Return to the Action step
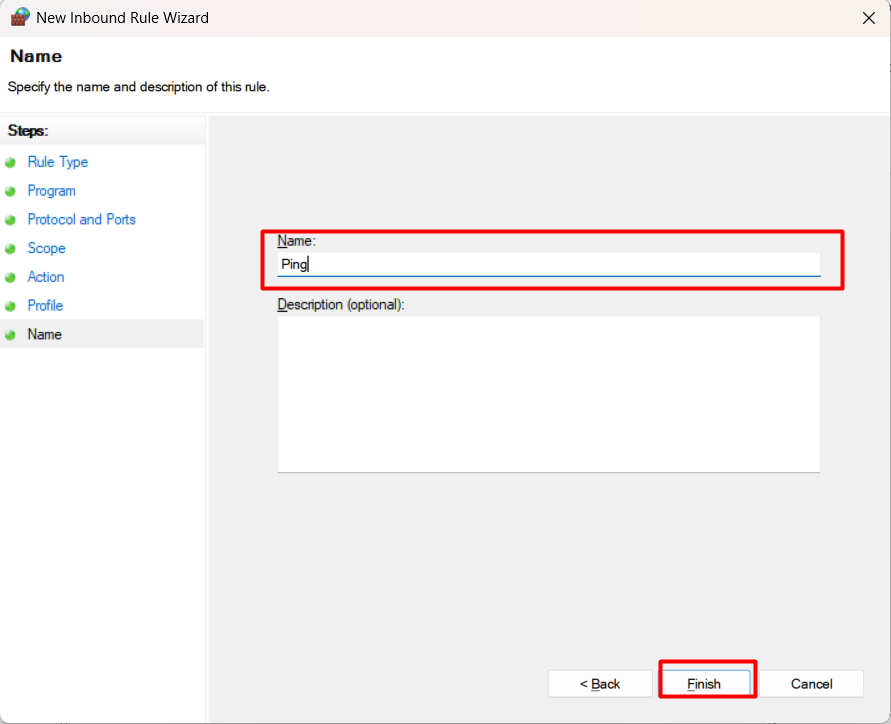 tap(46, 277)
